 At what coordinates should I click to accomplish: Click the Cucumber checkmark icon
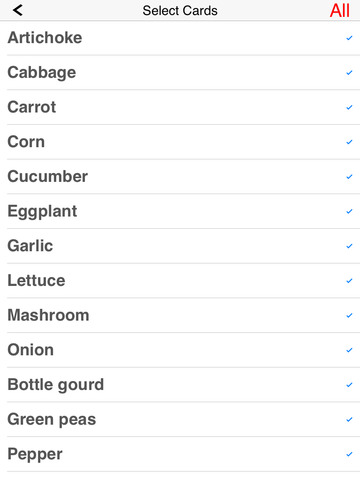[x=349, y=177]
